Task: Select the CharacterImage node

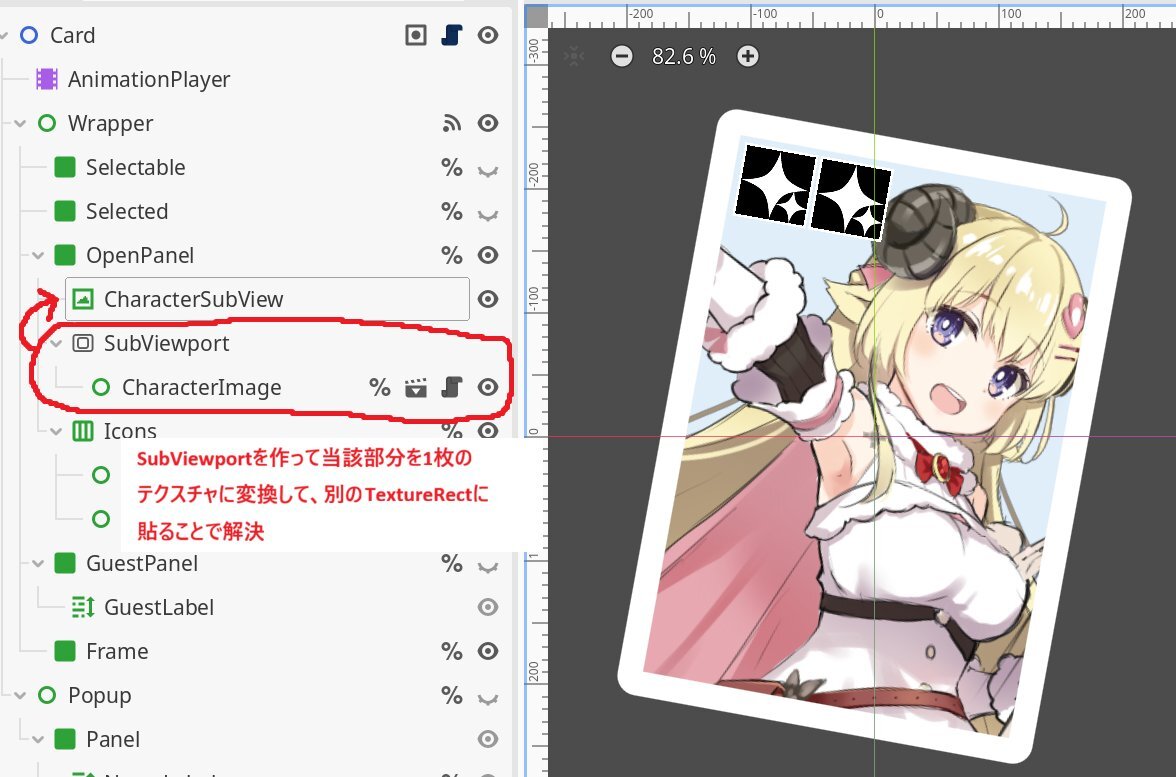Action: point(202,388)
